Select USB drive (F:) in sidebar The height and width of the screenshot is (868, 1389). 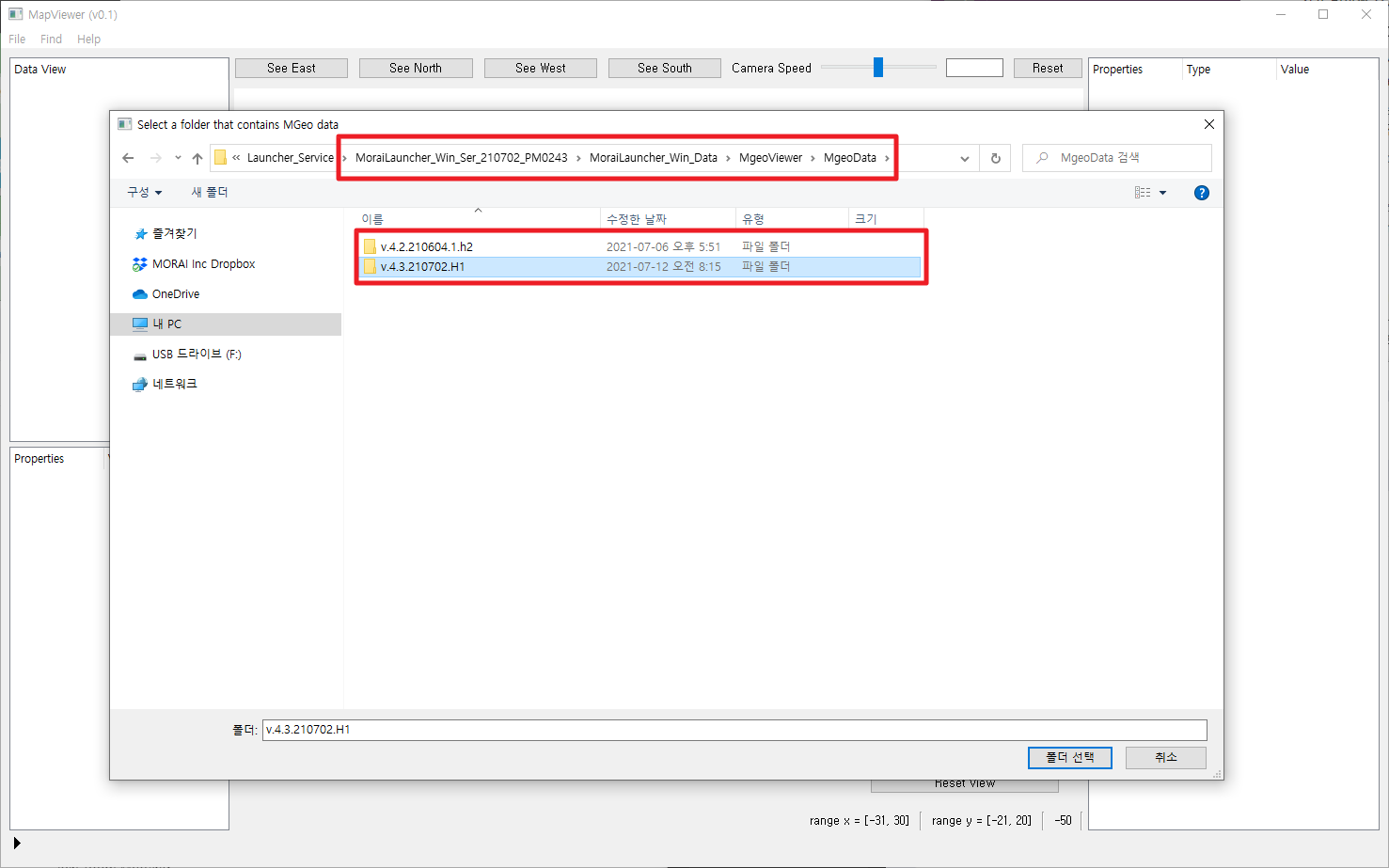196,355
